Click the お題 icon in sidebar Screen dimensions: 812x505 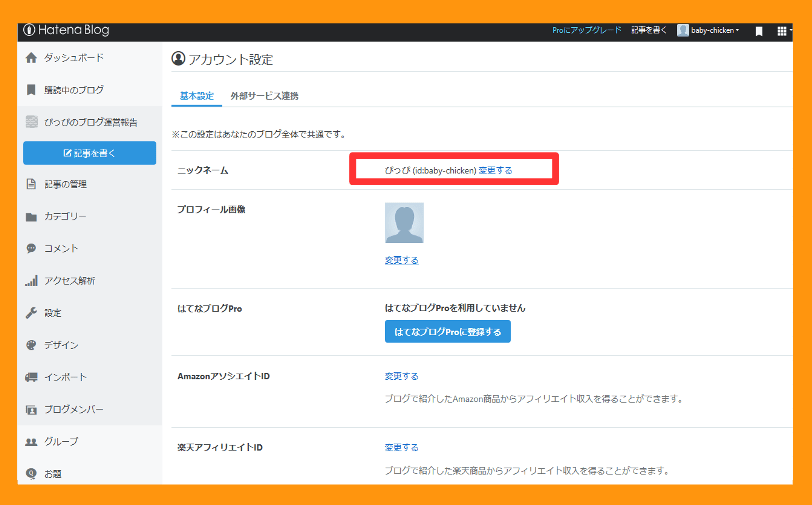31,473
